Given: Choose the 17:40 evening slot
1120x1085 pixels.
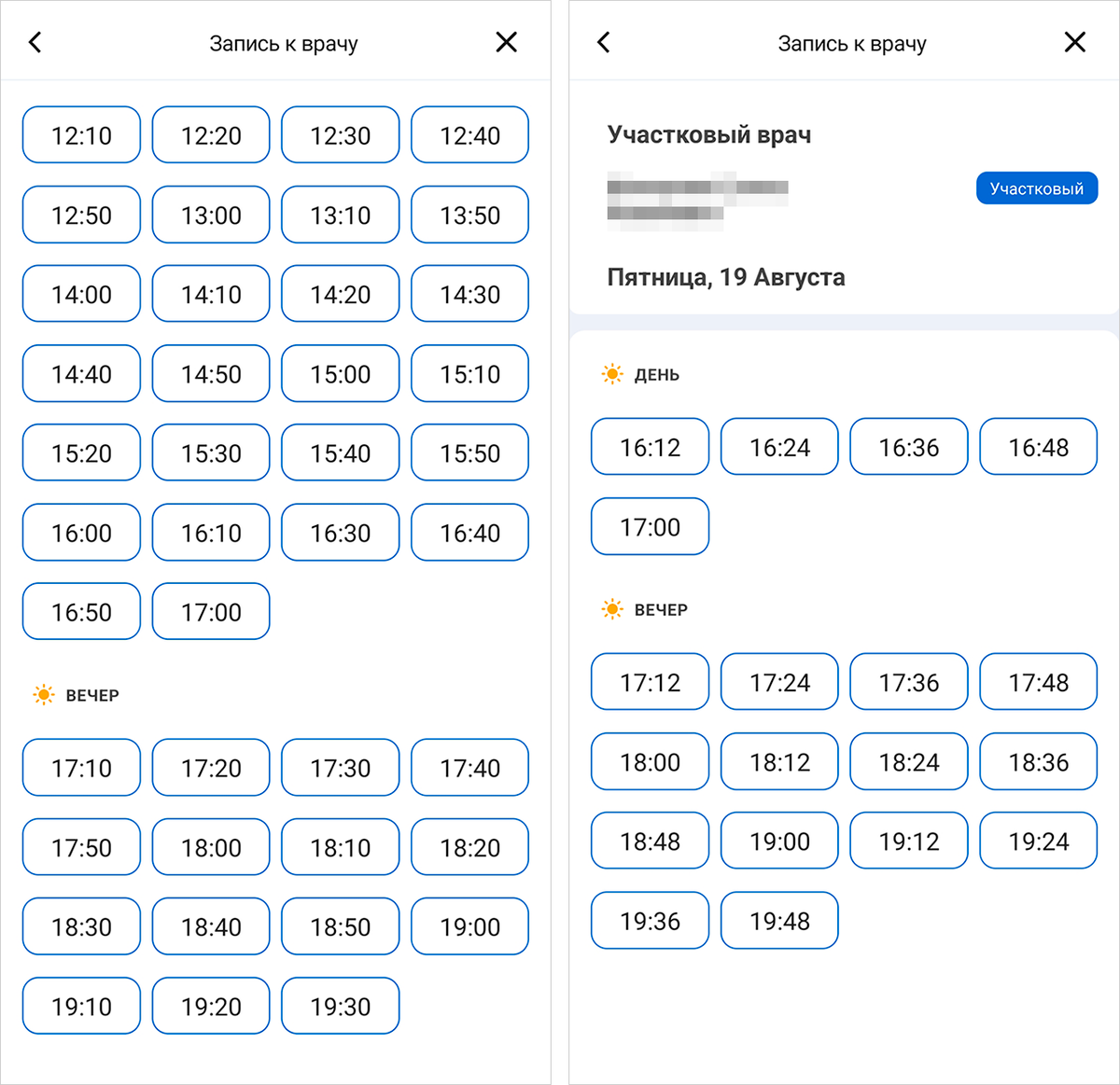Looking at the screenshot, I should coord(469,768).
